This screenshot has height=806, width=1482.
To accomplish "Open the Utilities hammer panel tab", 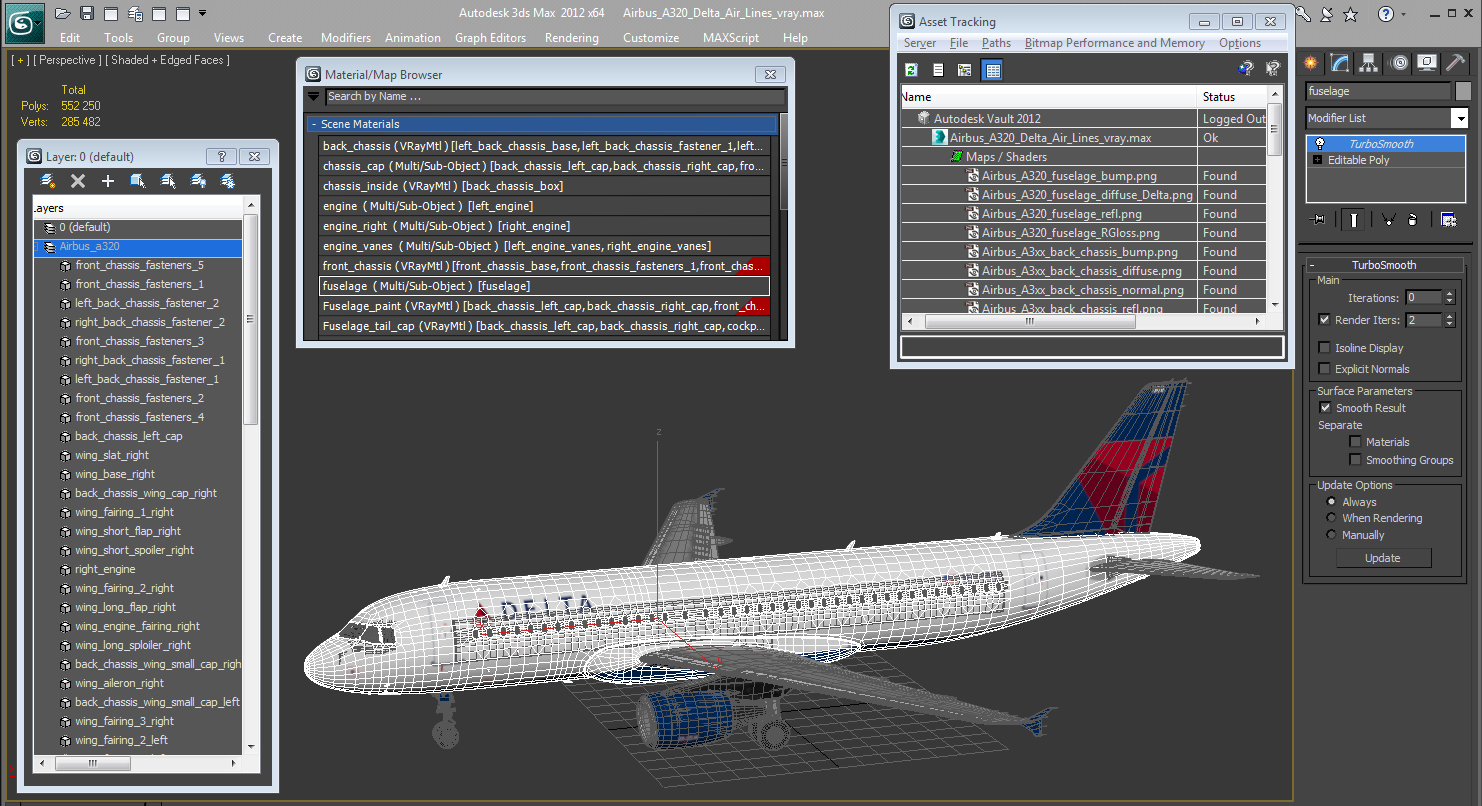I will click(1456, 63).
